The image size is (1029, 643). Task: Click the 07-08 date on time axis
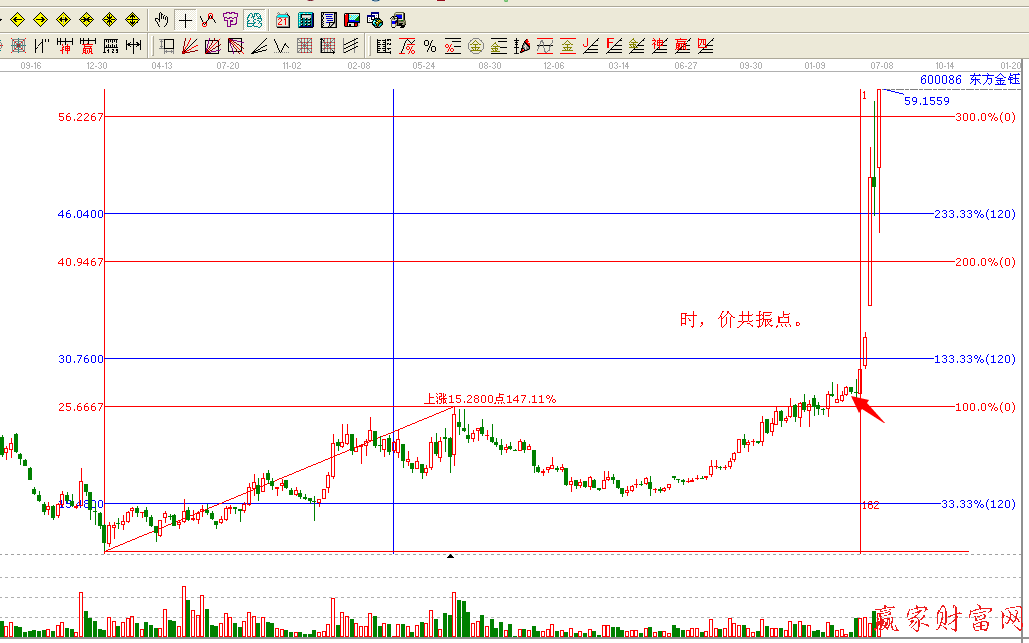[x=881, y=65]
